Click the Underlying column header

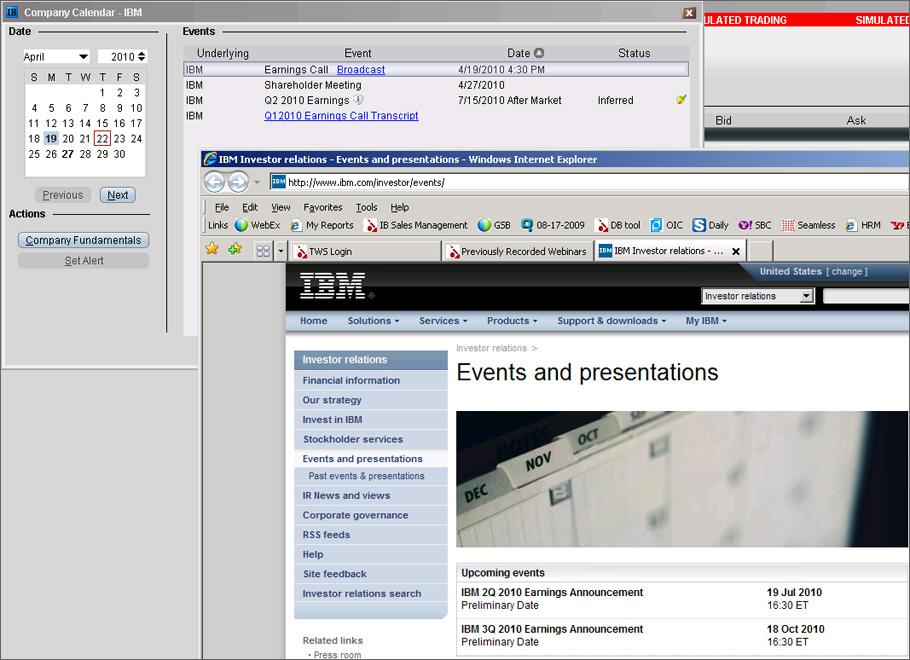pyautogui.click(x=222, y=53)
